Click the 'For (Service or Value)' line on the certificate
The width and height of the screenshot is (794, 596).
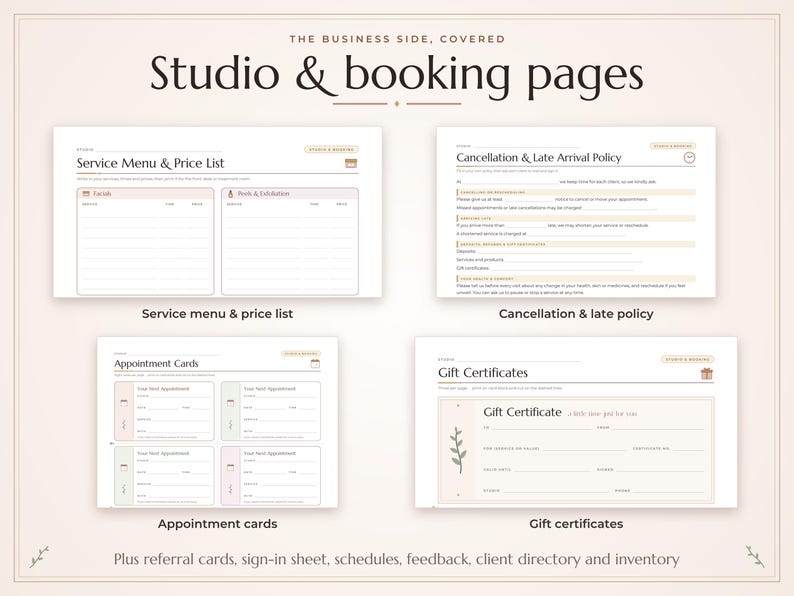(554, 449)
